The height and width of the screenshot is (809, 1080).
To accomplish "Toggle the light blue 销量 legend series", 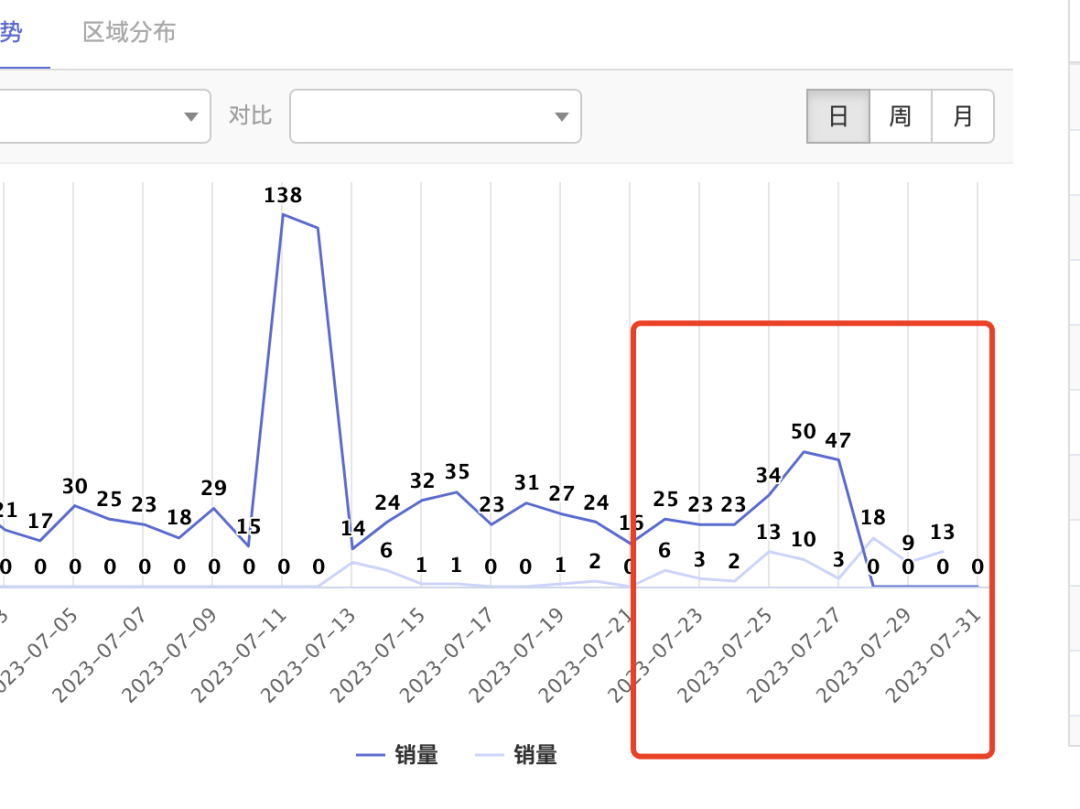I will pyautogui.click(x=535, y=755).
